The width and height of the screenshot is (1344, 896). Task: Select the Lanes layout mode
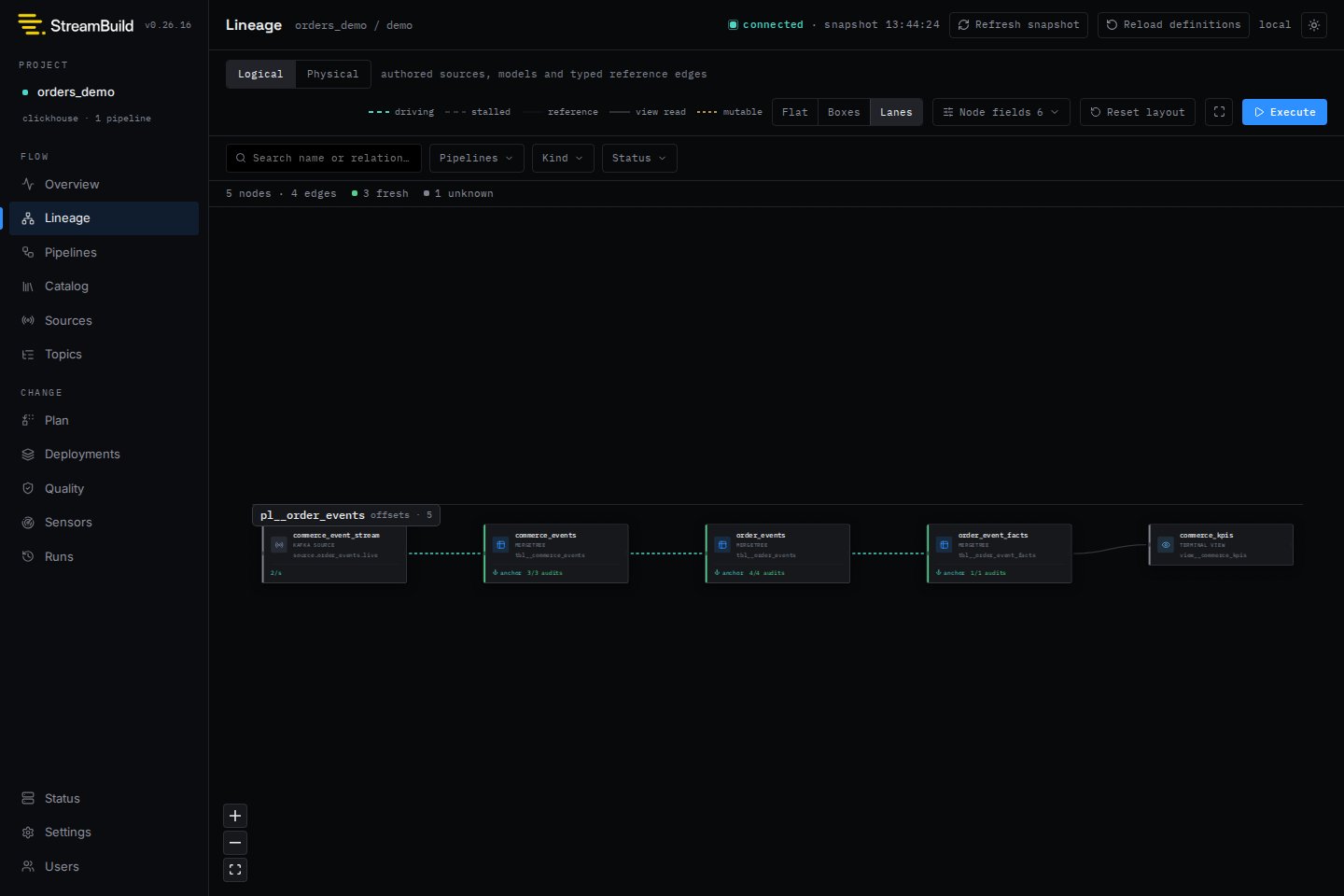pos(896,112)
